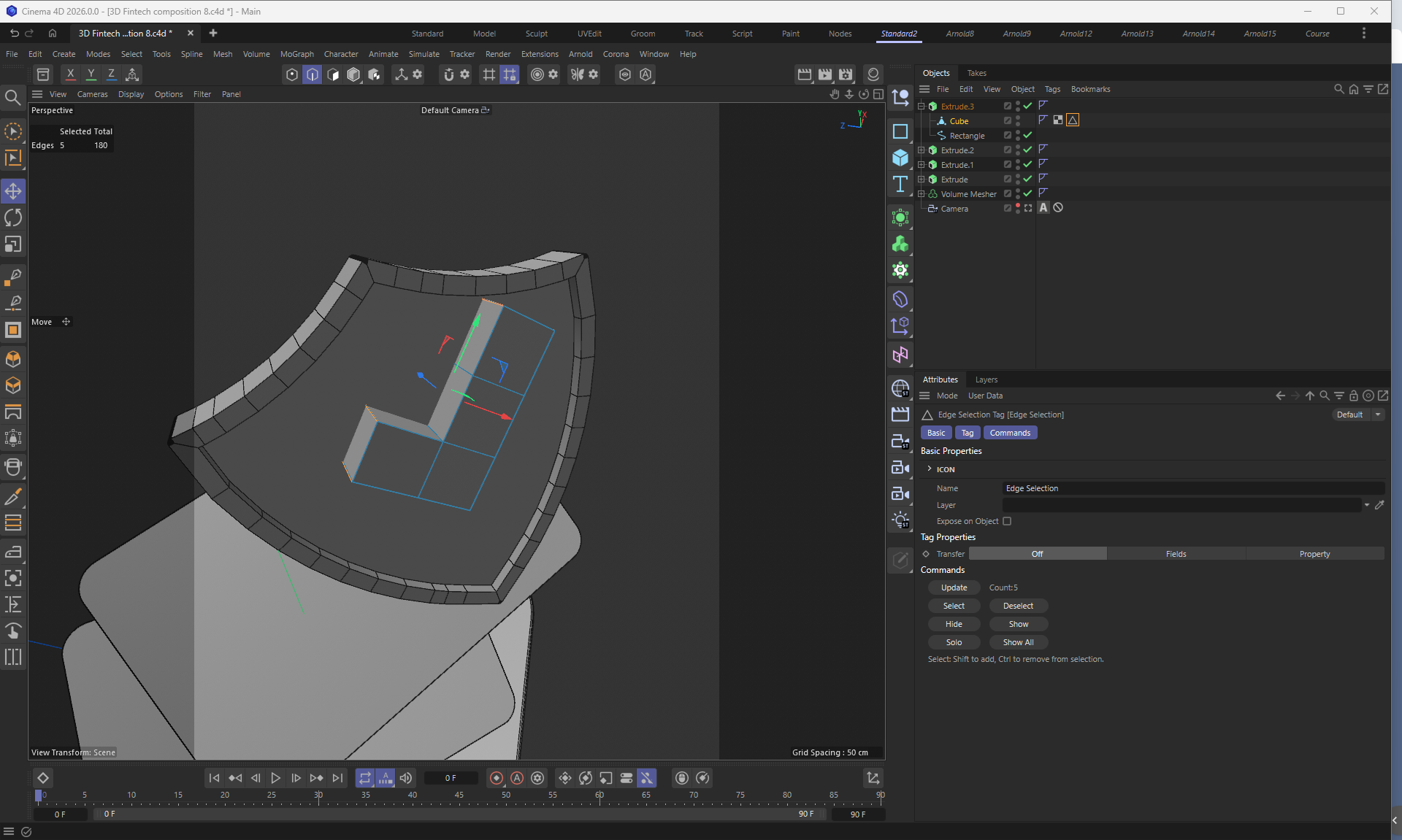Image resolution: width=1402 pixels, height=840 pixels.
Task: Click the Show All button
Action: [1018, 642]
